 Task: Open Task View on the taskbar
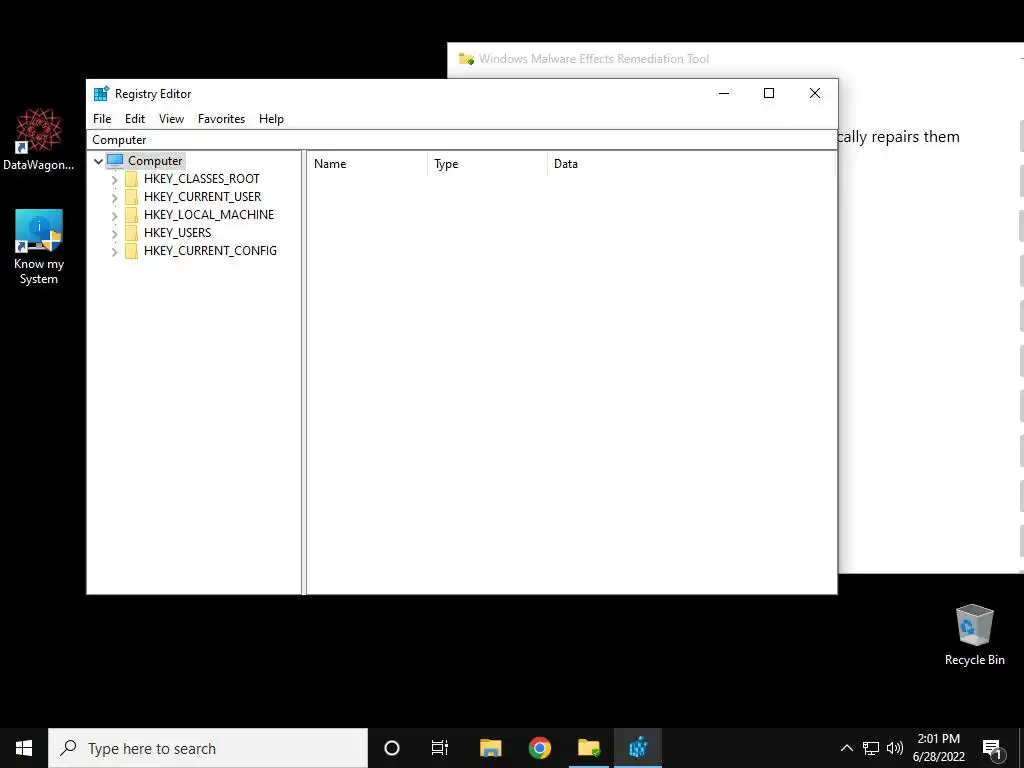click(440, 748)
